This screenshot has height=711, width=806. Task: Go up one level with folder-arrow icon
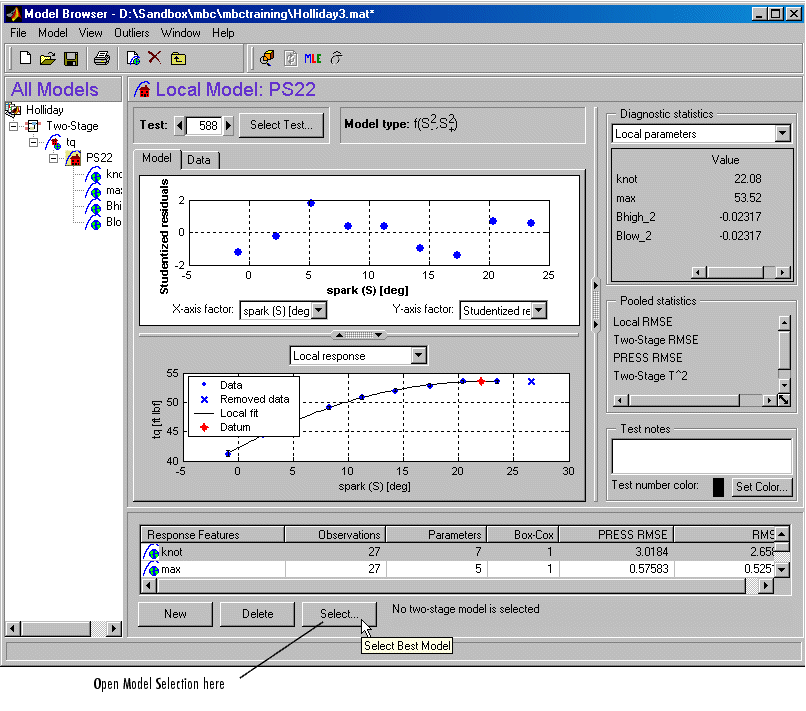point(178,59)
